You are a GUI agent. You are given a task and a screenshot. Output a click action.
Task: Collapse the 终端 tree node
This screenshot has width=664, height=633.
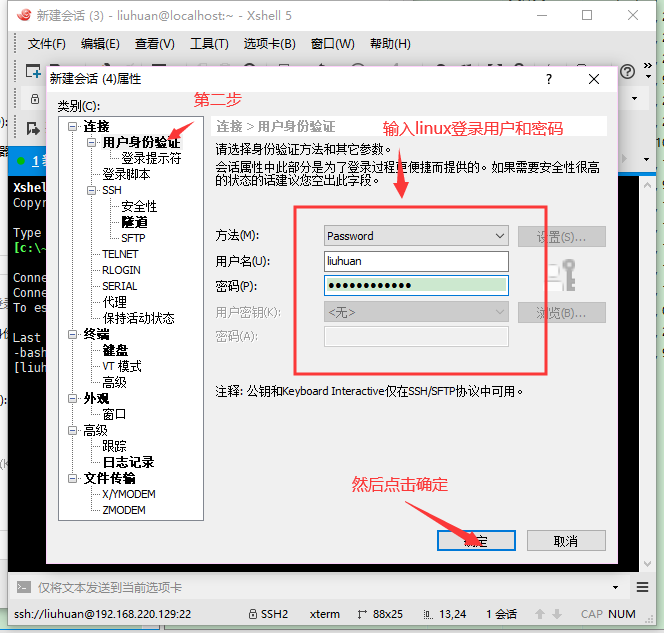coord(72,334)
